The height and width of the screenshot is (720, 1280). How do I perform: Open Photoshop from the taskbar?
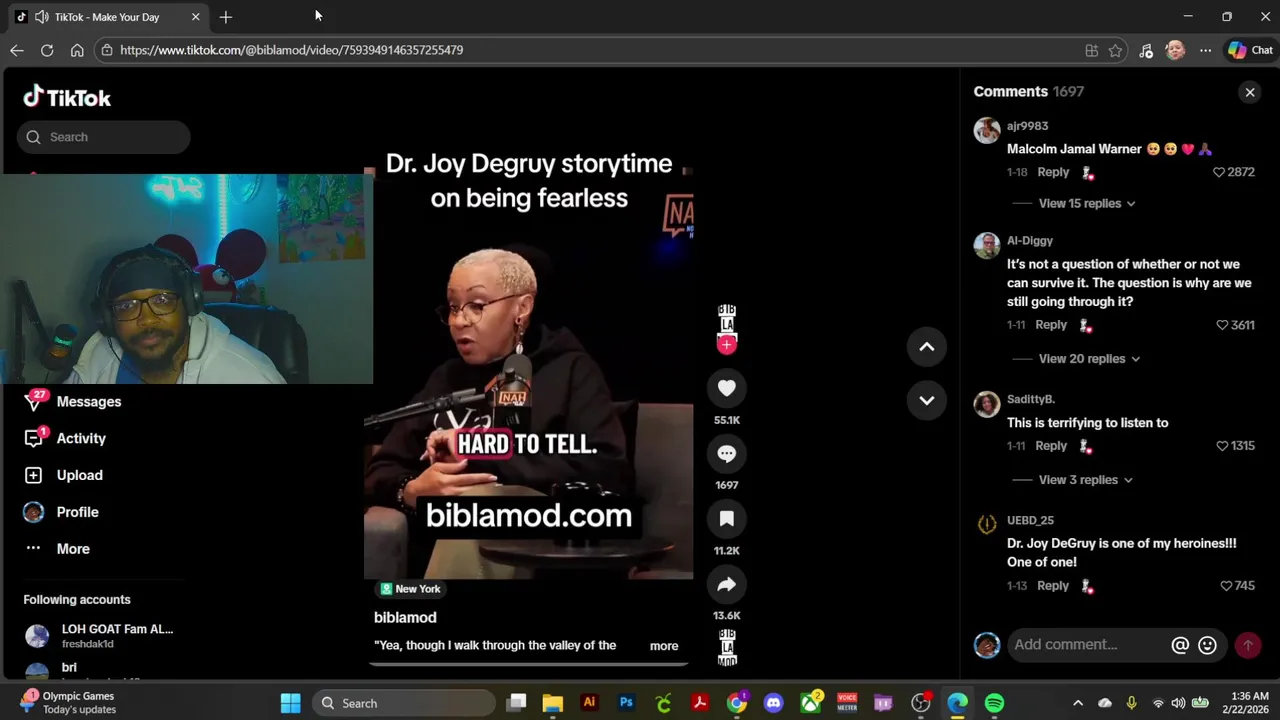pyautogui.click(x=626, y=703)
